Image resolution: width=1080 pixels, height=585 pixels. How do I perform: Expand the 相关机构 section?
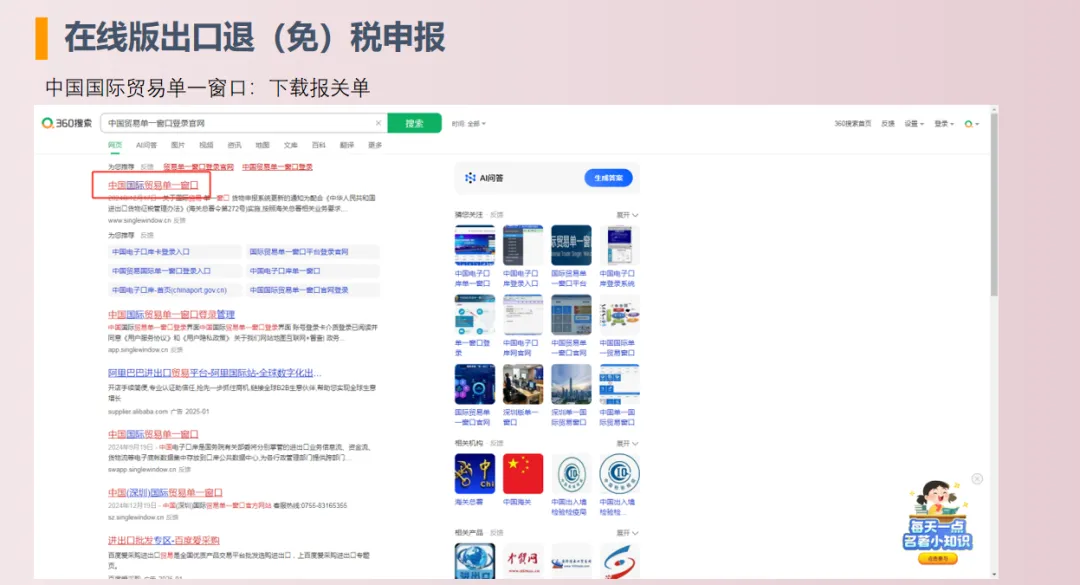coord(627,443)
